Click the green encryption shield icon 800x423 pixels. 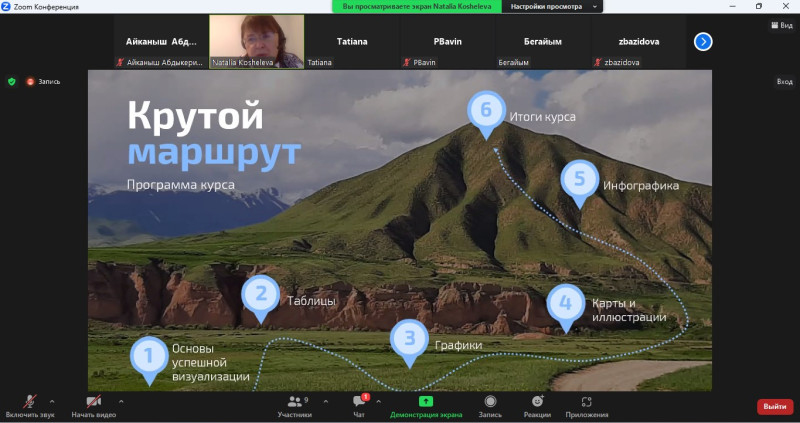12,81
